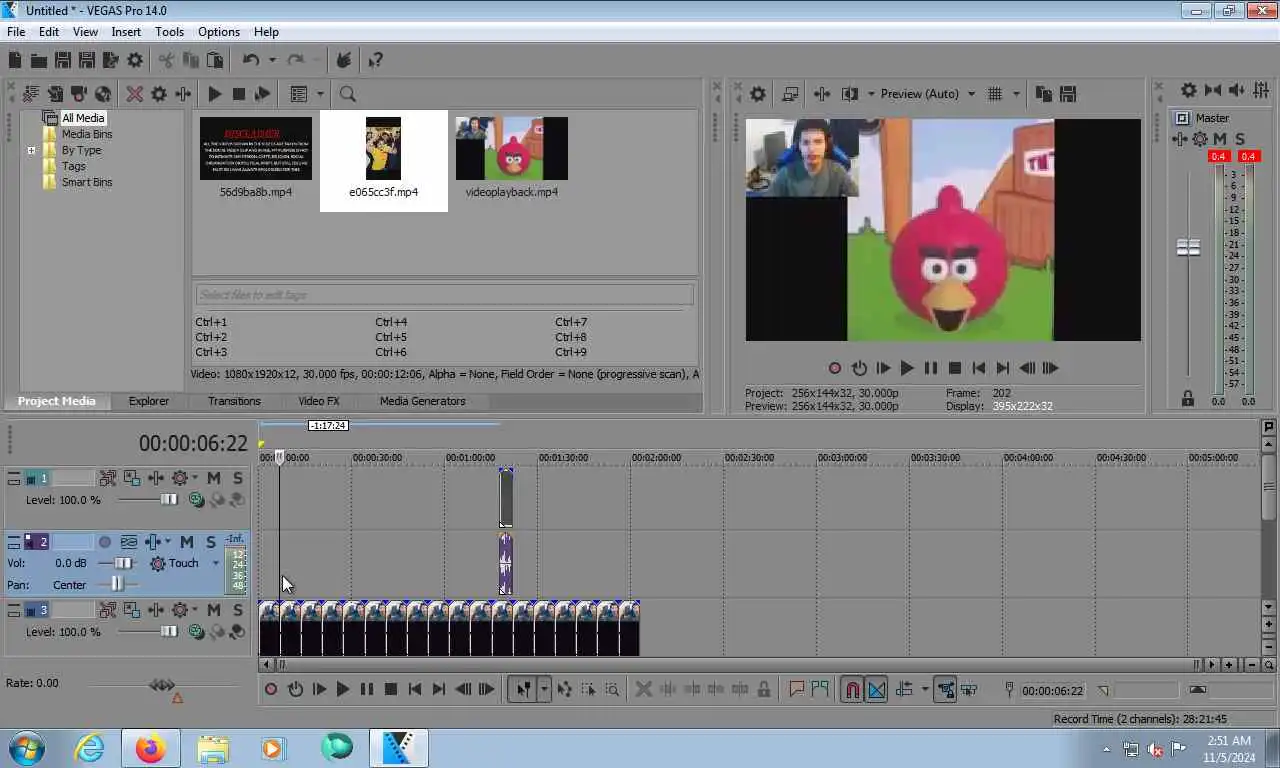Viewport: 1280px width, 768px height.
Task: Click the Track FX icon on track 1
Action: point(156,478)
